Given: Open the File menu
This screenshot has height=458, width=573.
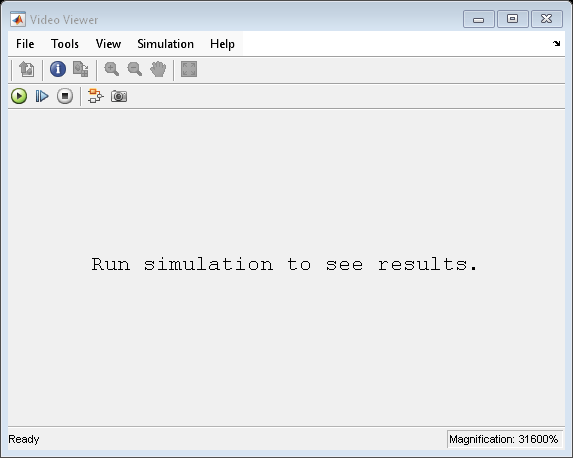Looking at the screenshot, I should pyautogui.click(x=25, y=44).
